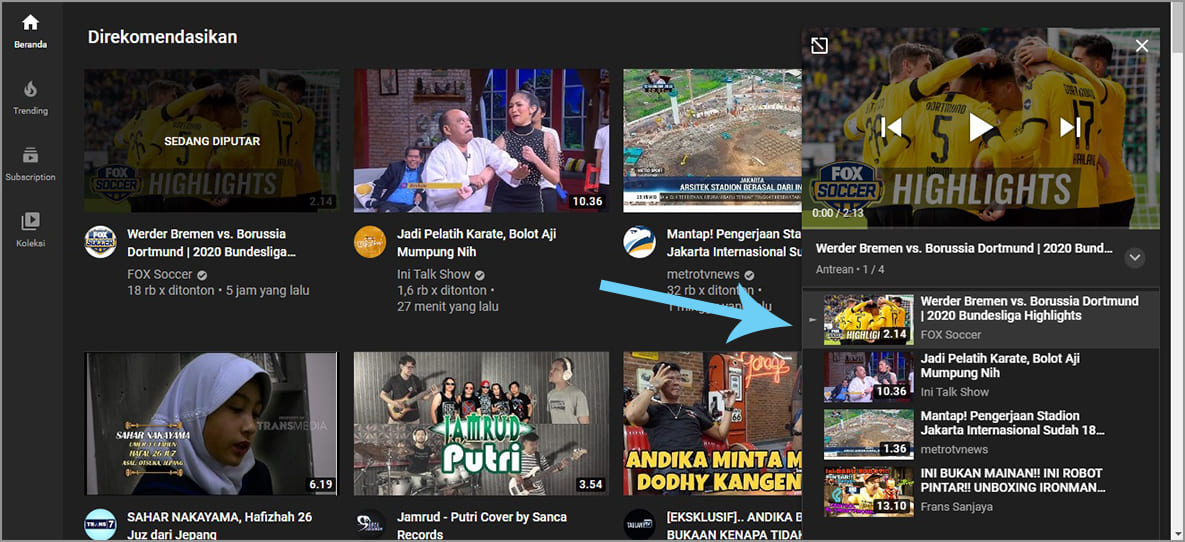Open the Sanca Records channel avatar
Screen dimensions: 1185x542
tap(370, 525)
